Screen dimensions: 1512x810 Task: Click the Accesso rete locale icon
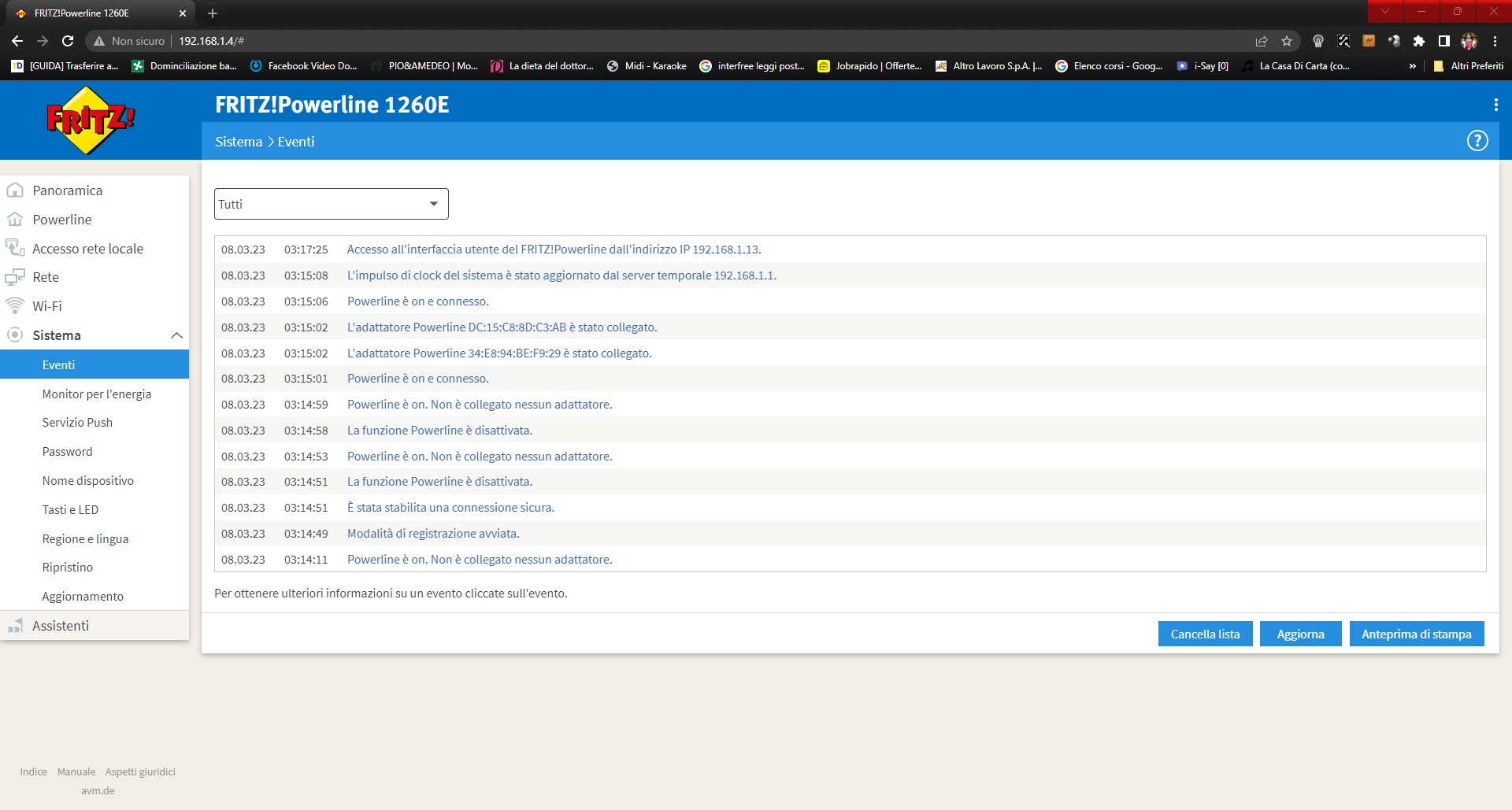(15, 248)
